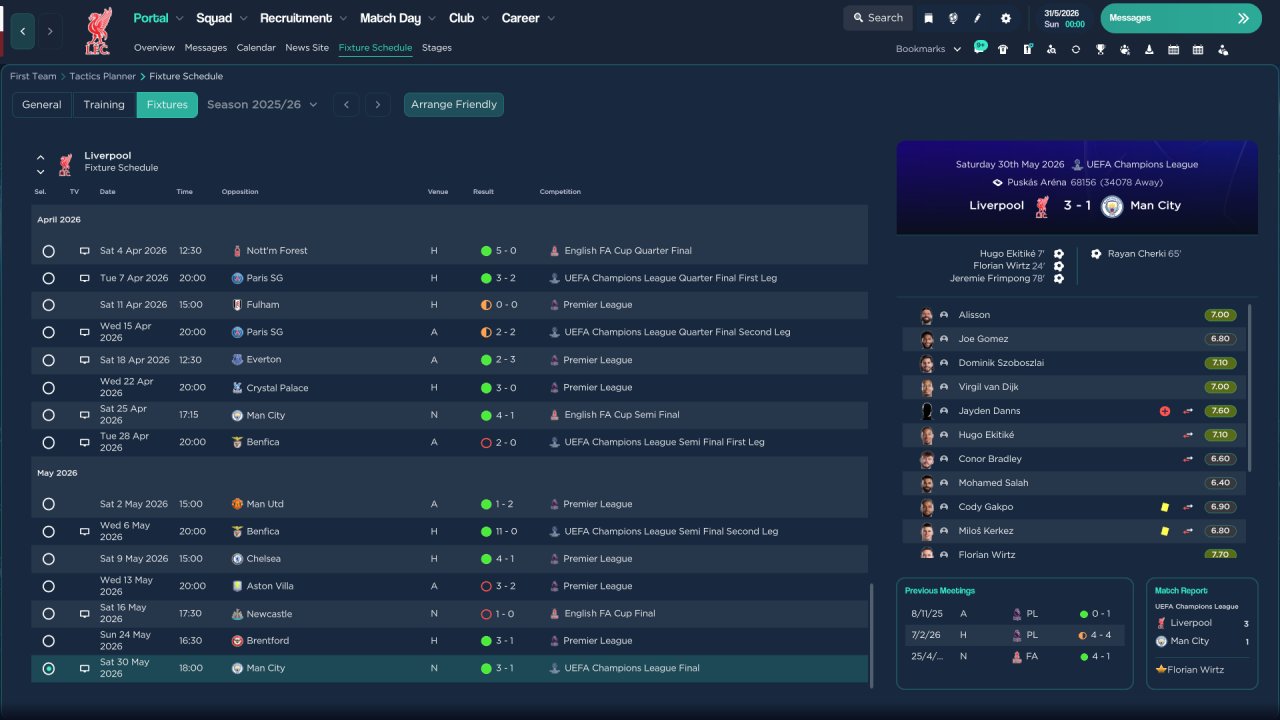Click the training cone icon in bookmarks bar
Image resolution: width=1280 pixels, height=720 pixels.
[1149, 49]
